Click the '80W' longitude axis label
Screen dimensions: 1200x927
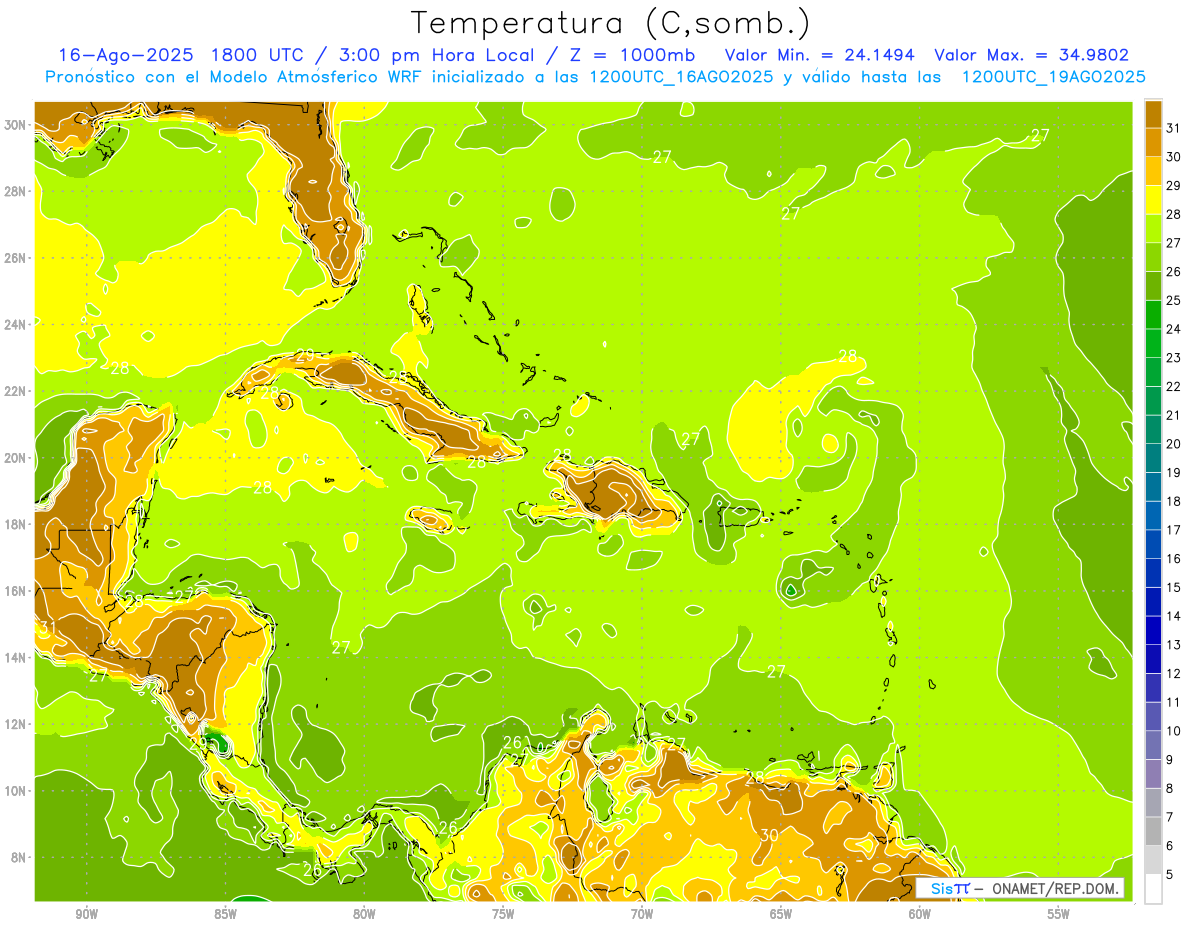tap(364, 913)
